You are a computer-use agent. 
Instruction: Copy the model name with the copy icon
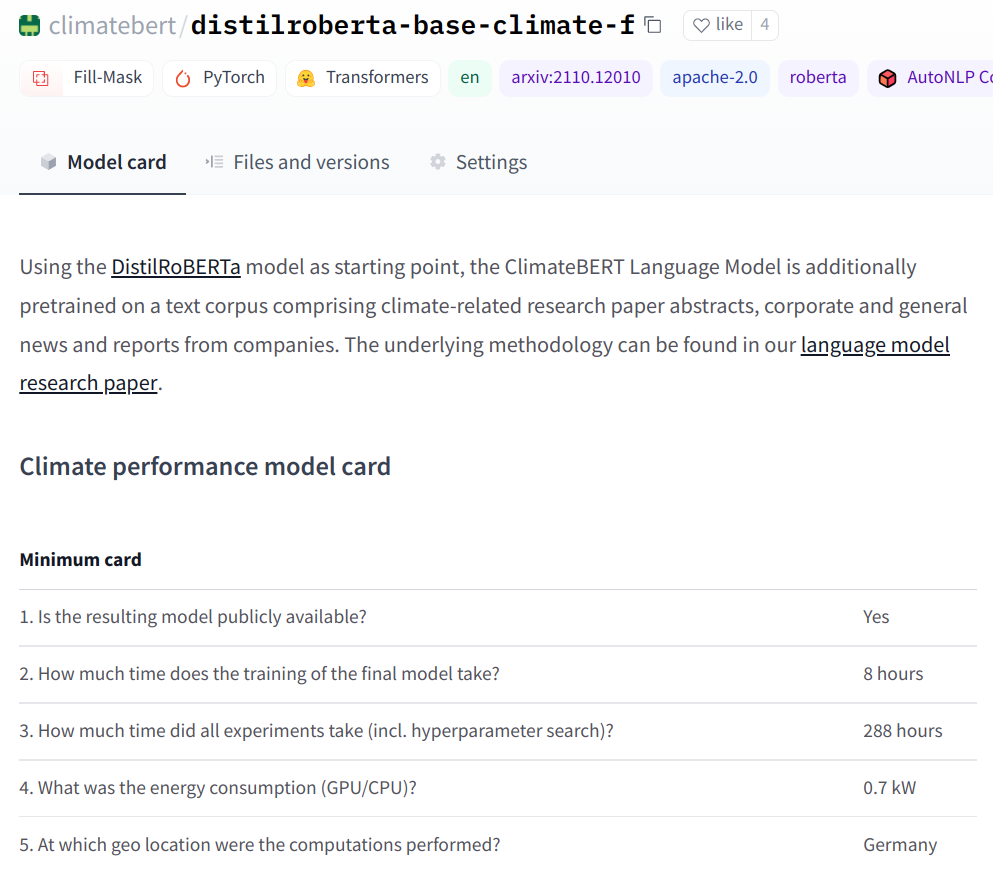coord(653,25)
